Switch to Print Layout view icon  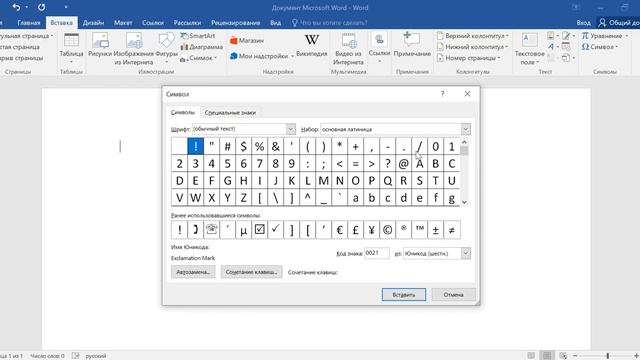coord(547,356)
